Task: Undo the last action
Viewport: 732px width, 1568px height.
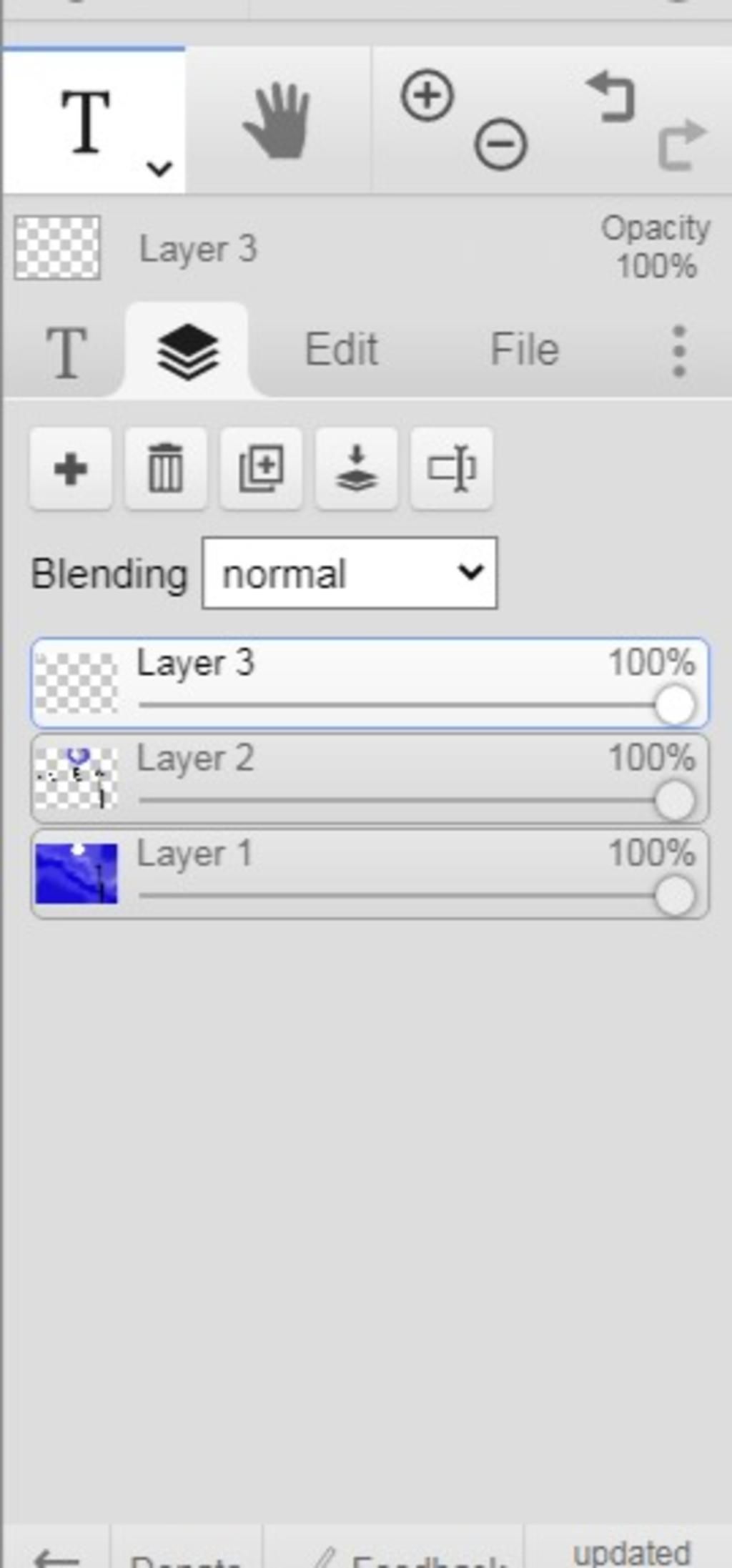Action: pos(610,97)
